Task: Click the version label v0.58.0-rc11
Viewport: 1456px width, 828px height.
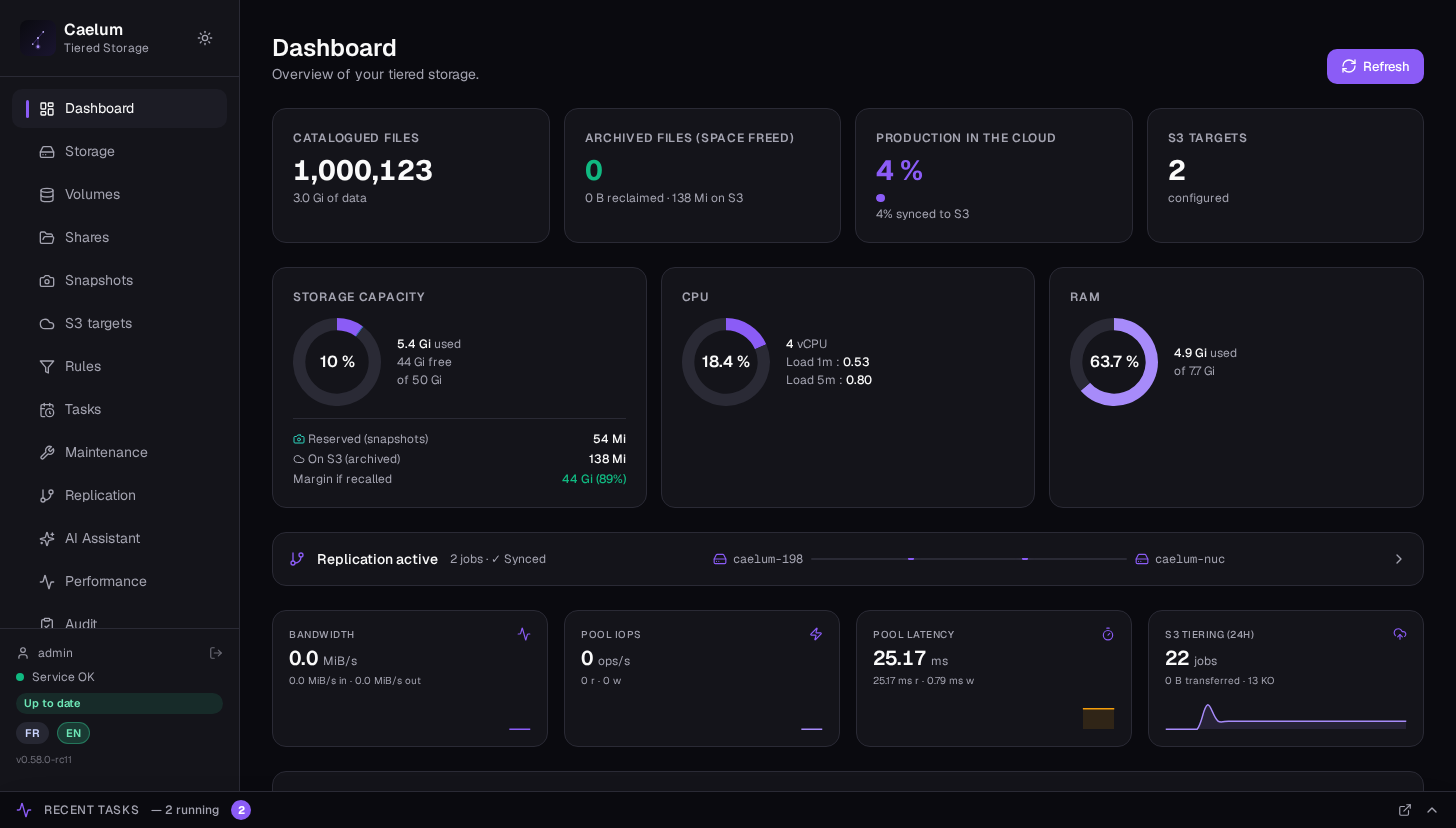Action: (44, 760)
